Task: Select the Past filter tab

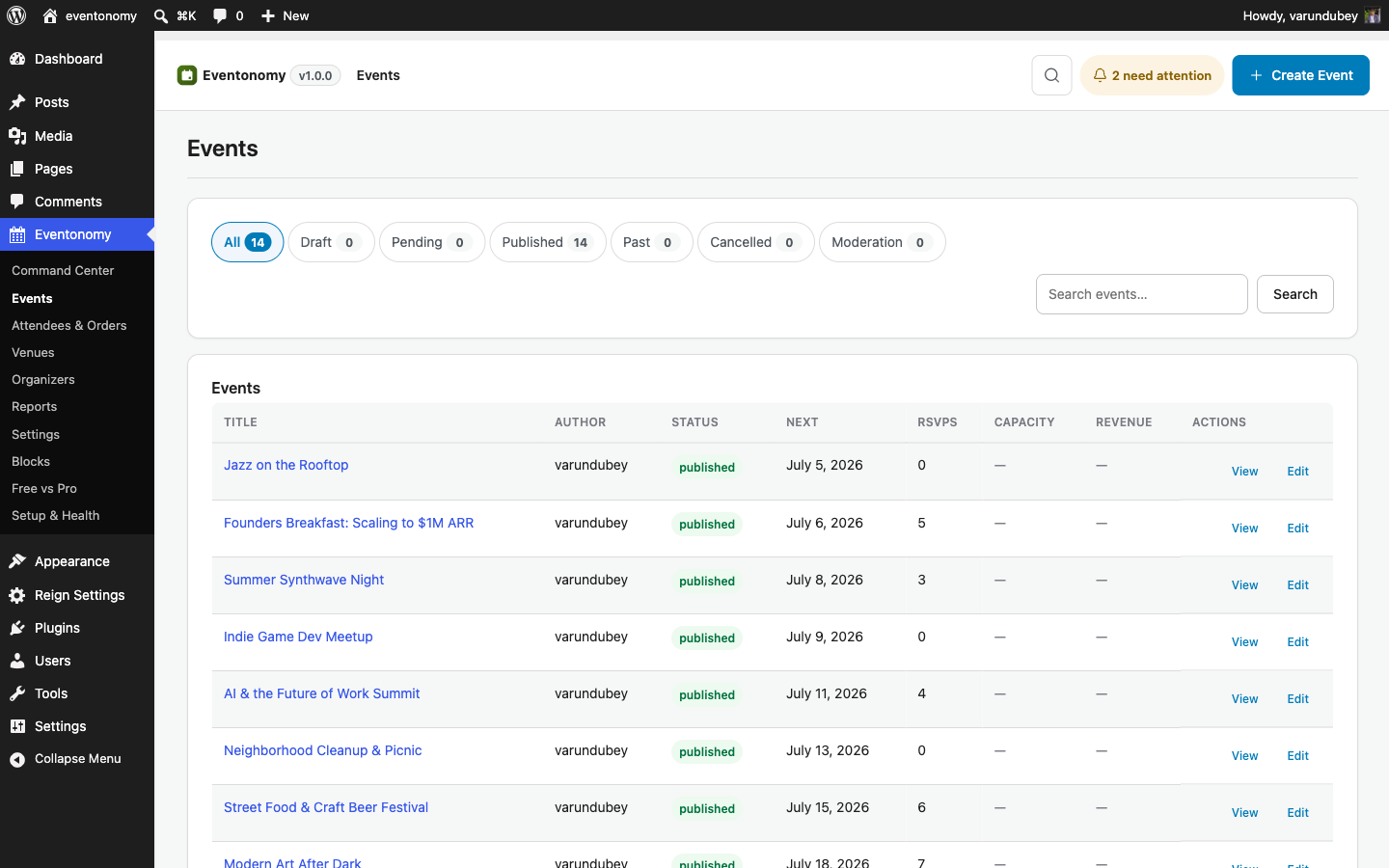Action: (x=651, y=242)
